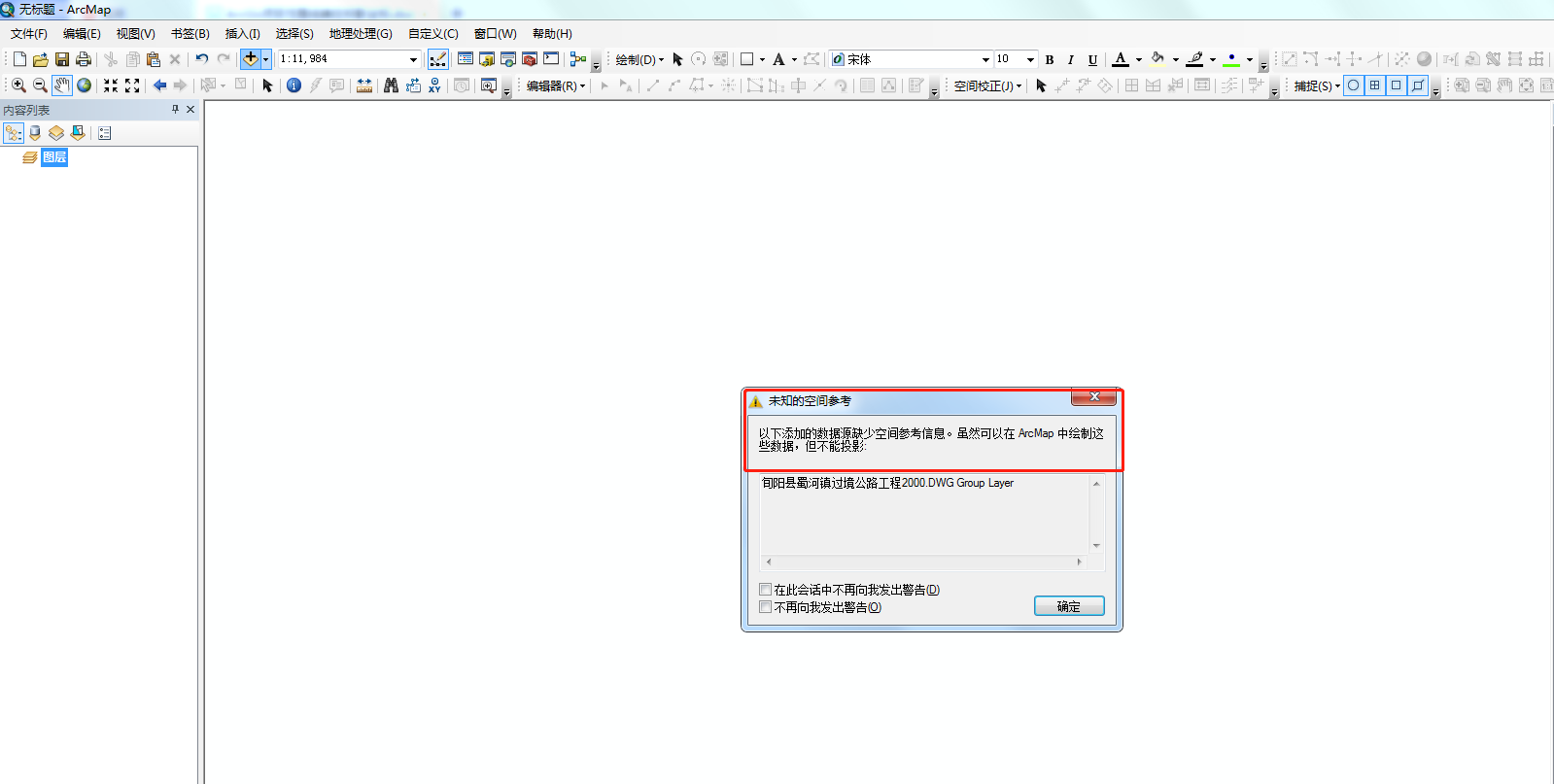
Task: Click the Full Extent globe icon
Action: click(x=85, y=85)
